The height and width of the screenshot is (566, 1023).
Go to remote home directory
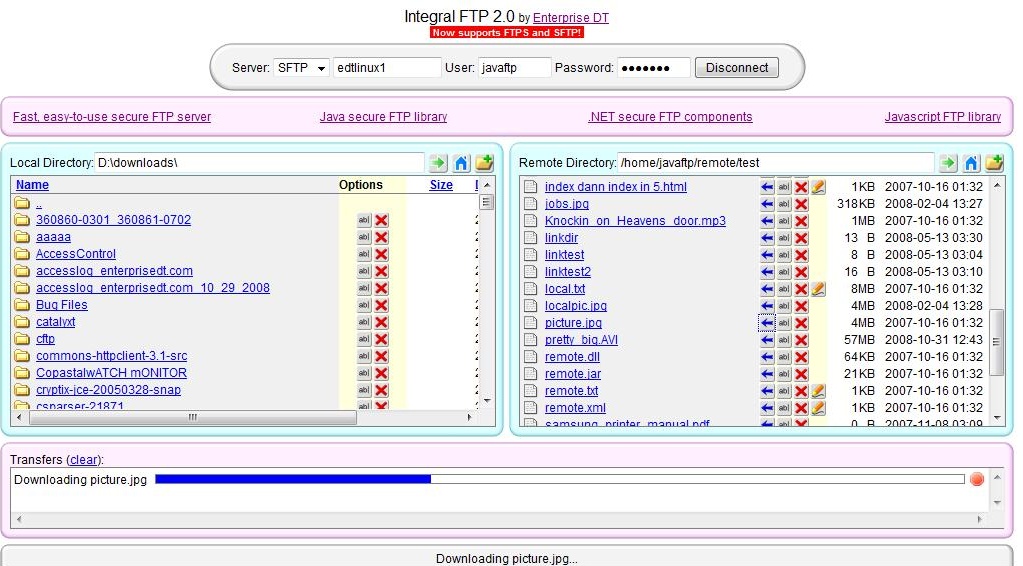pyautogui.click(x=971, y=162)
